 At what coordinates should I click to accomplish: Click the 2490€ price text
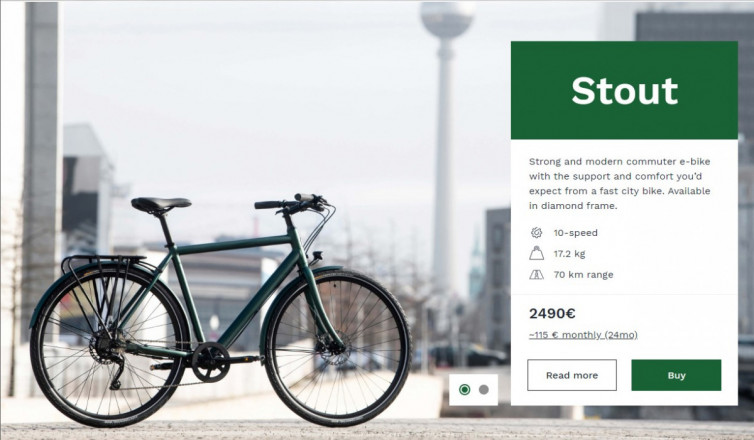(x=552, y=314)
